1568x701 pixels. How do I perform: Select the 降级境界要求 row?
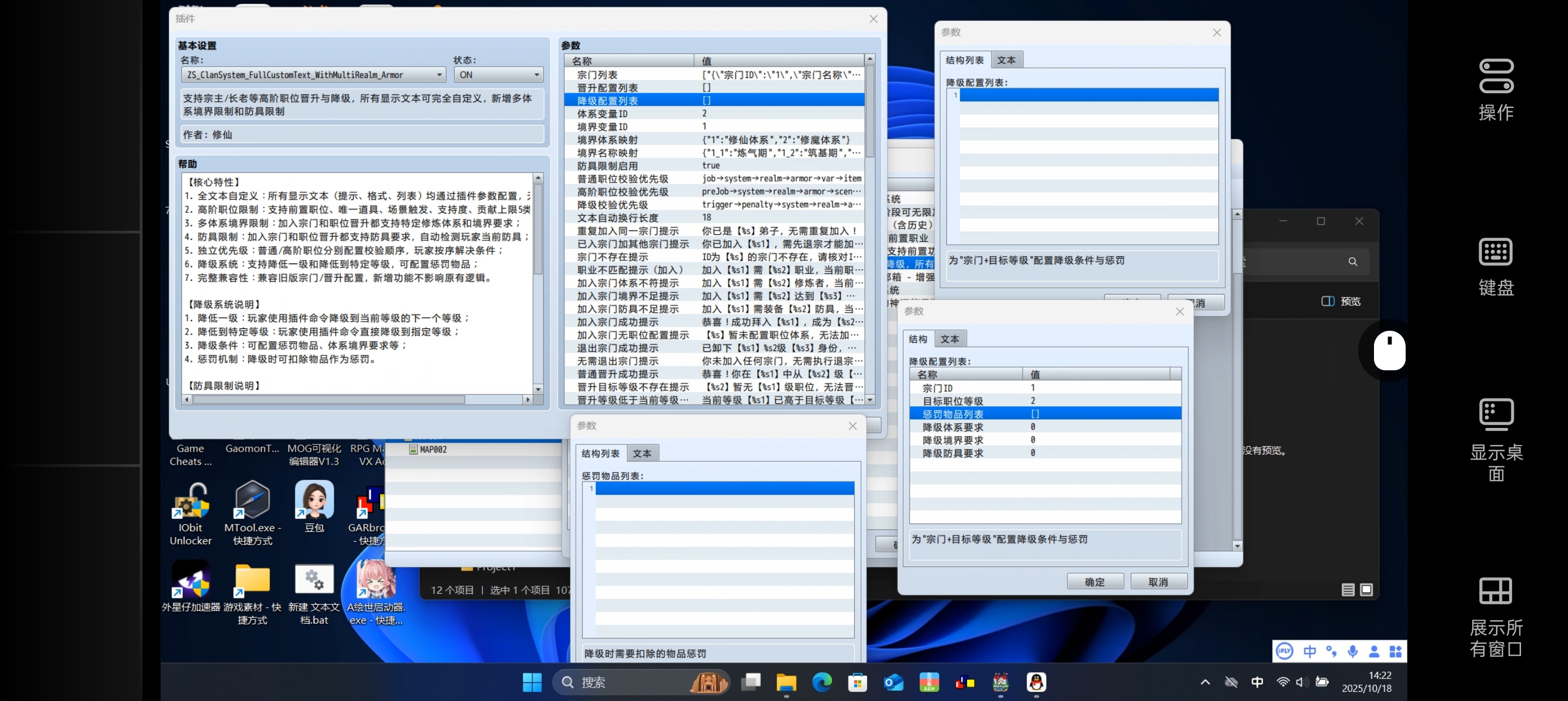click(x=1045, y=440)
